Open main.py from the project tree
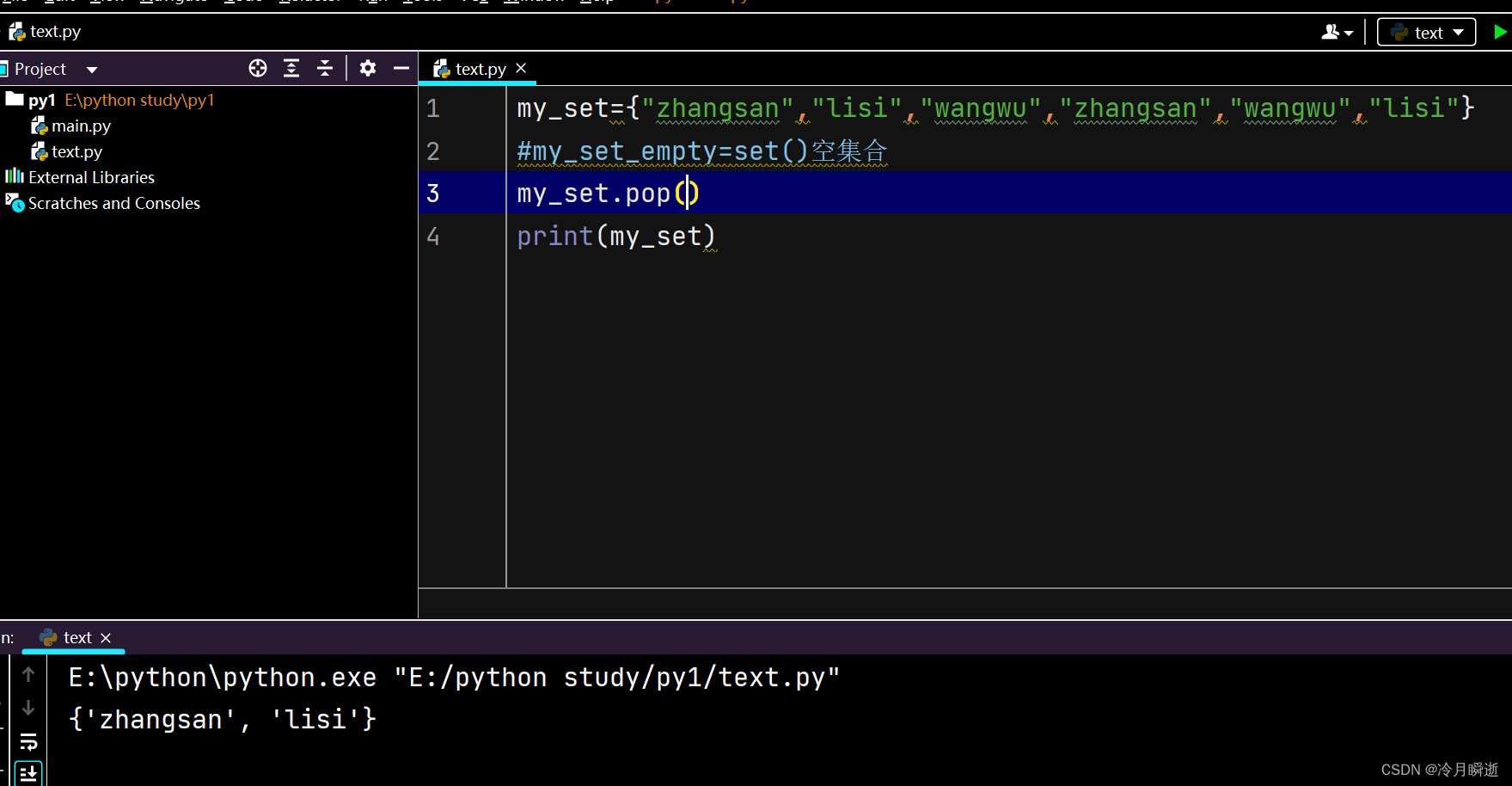The width and height of the screenshot is (1512, 786). pyautogui.click(x=82, y=125)
